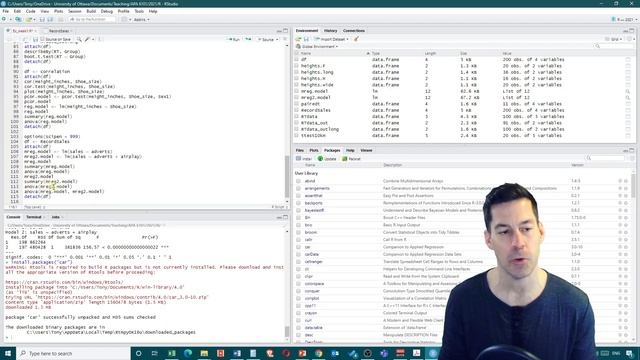Screen dimensions: 640x360
Task: Open the project menu dropdown at top right
Action: coord(624,19)
